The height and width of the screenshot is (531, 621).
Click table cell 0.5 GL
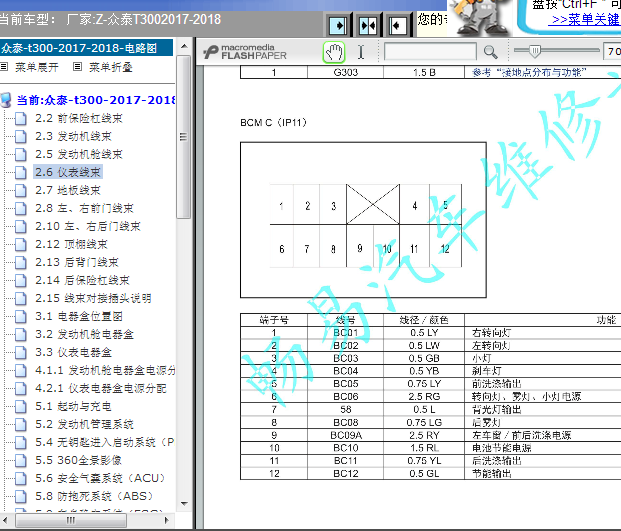[x=424, y=474]
